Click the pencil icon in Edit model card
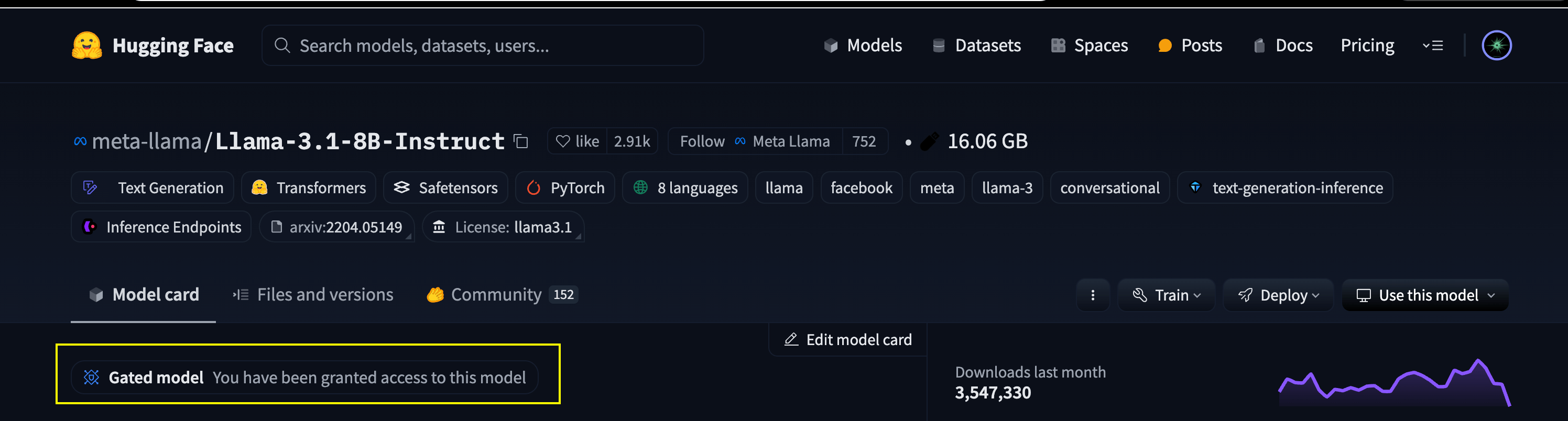The image size is (1568, 421). point(791,339)
